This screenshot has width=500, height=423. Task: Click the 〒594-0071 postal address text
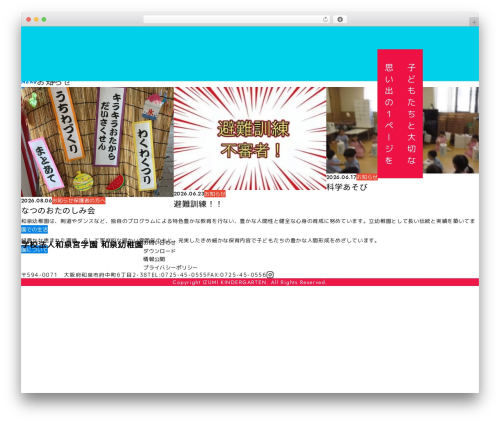(84, 275)
